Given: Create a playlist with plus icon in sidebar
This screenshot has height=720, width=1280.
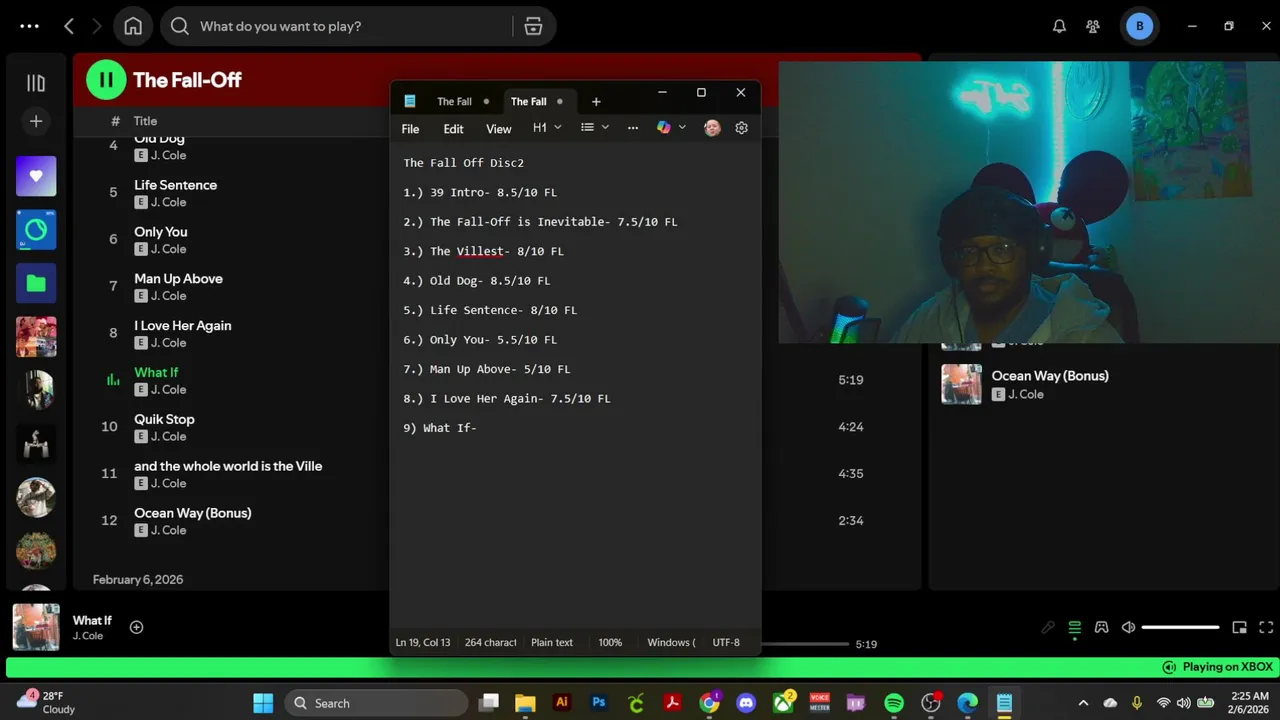Looking at the screenshot, I should coord(36,121).
